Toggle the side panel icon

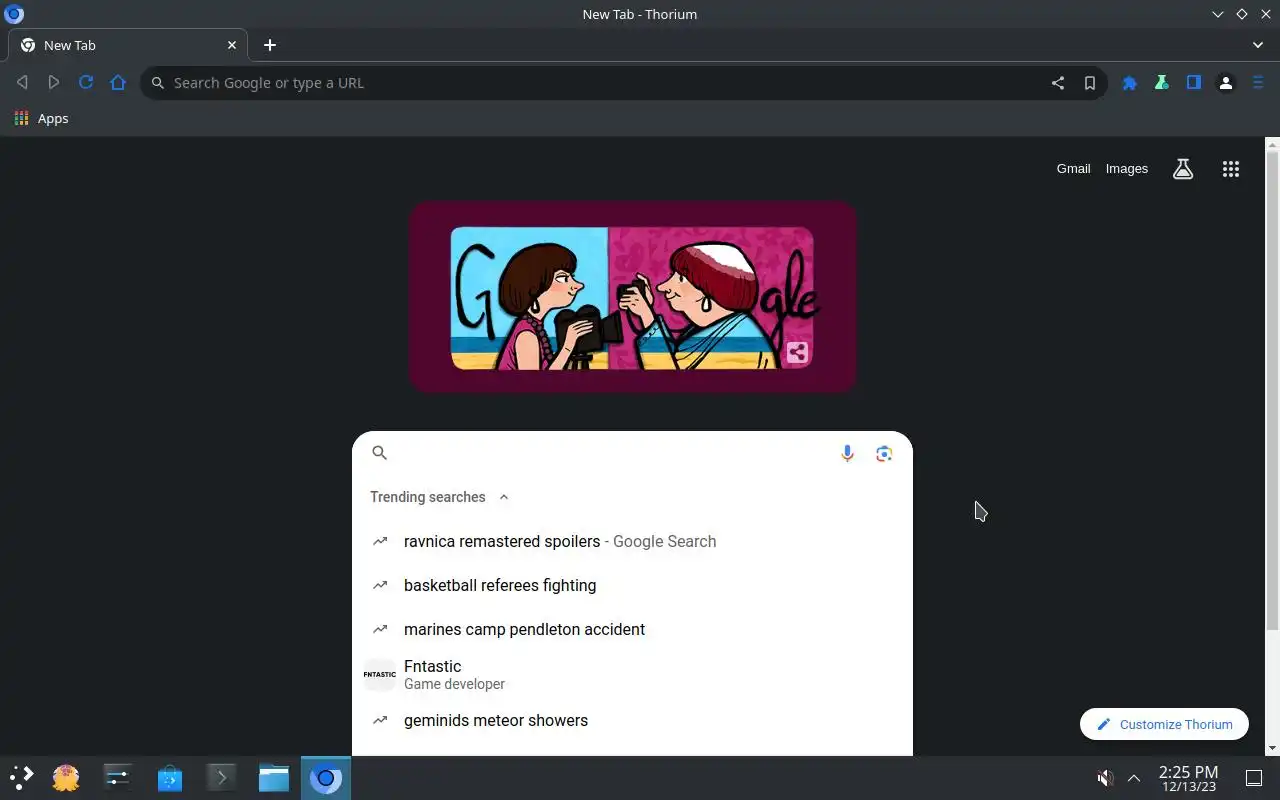tap(1194, 83)
